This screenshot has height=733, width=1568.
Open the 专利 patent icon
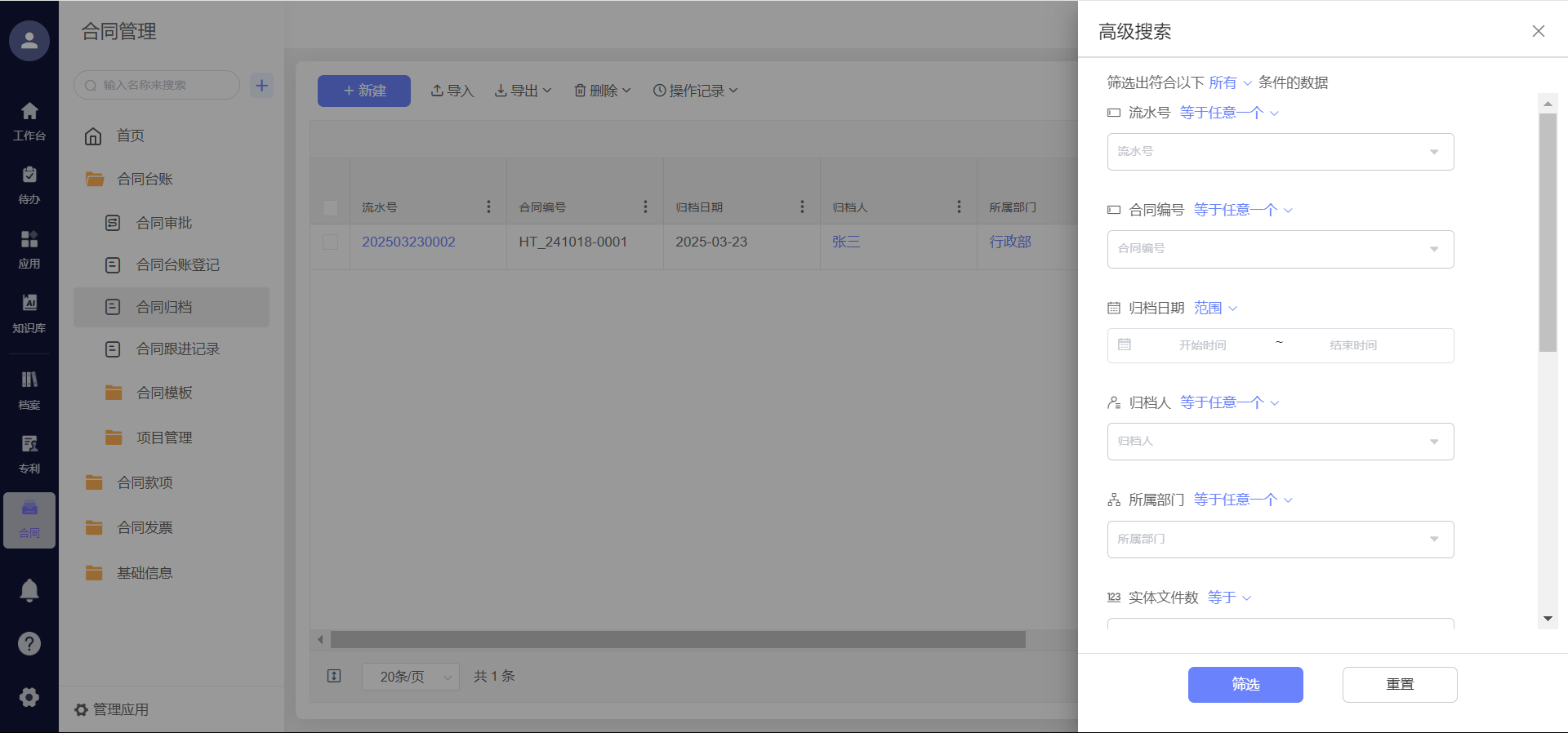click(x=29, y=453)
